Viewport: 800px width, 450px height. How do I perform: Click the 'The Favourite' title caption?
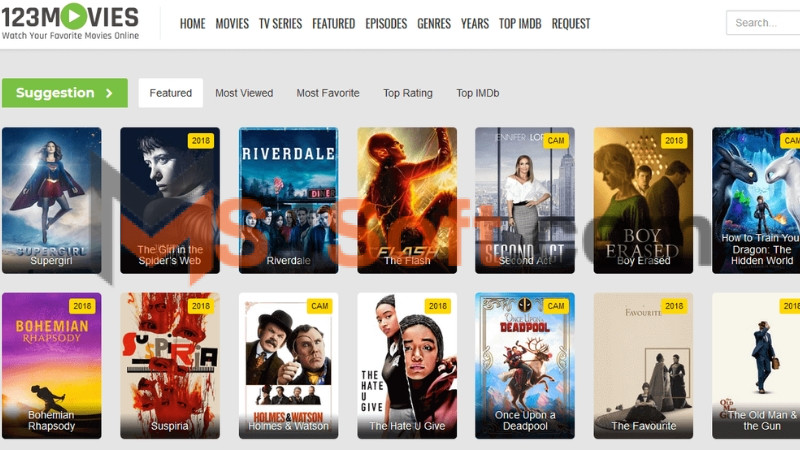pyautogui.click(x=643, y=426)
